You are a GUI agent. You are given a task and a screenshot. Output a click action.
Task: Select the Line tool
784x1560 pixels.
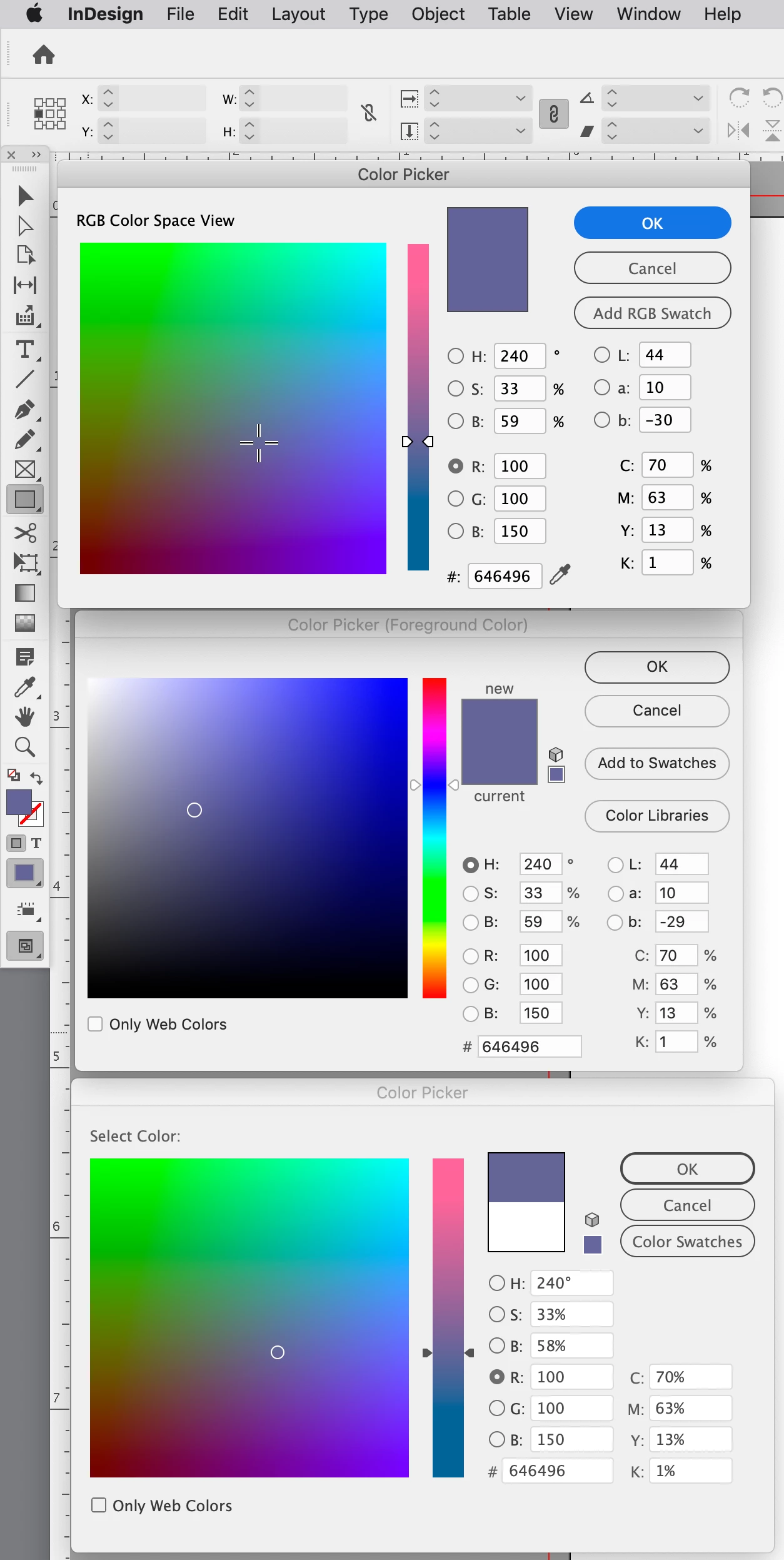[25, 378]
